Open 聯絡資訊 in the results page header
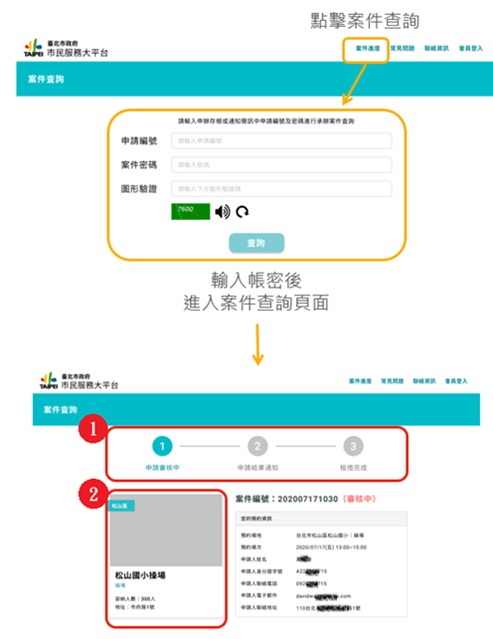The height and width of the screenshot is (639, 493). (424, 381)
